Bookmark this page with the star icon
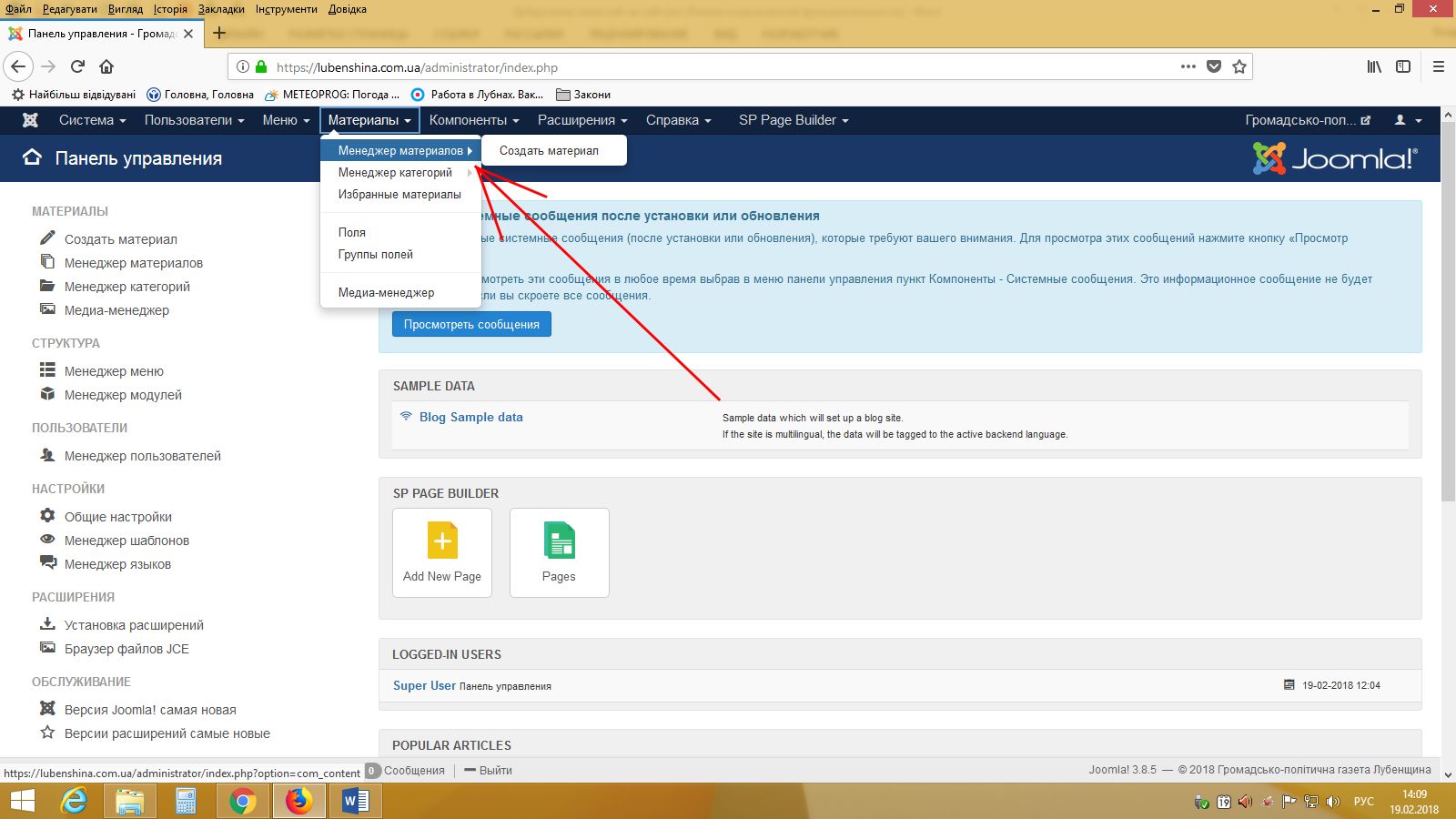This screenshot has height=819, width=1456. [1239, 66]
